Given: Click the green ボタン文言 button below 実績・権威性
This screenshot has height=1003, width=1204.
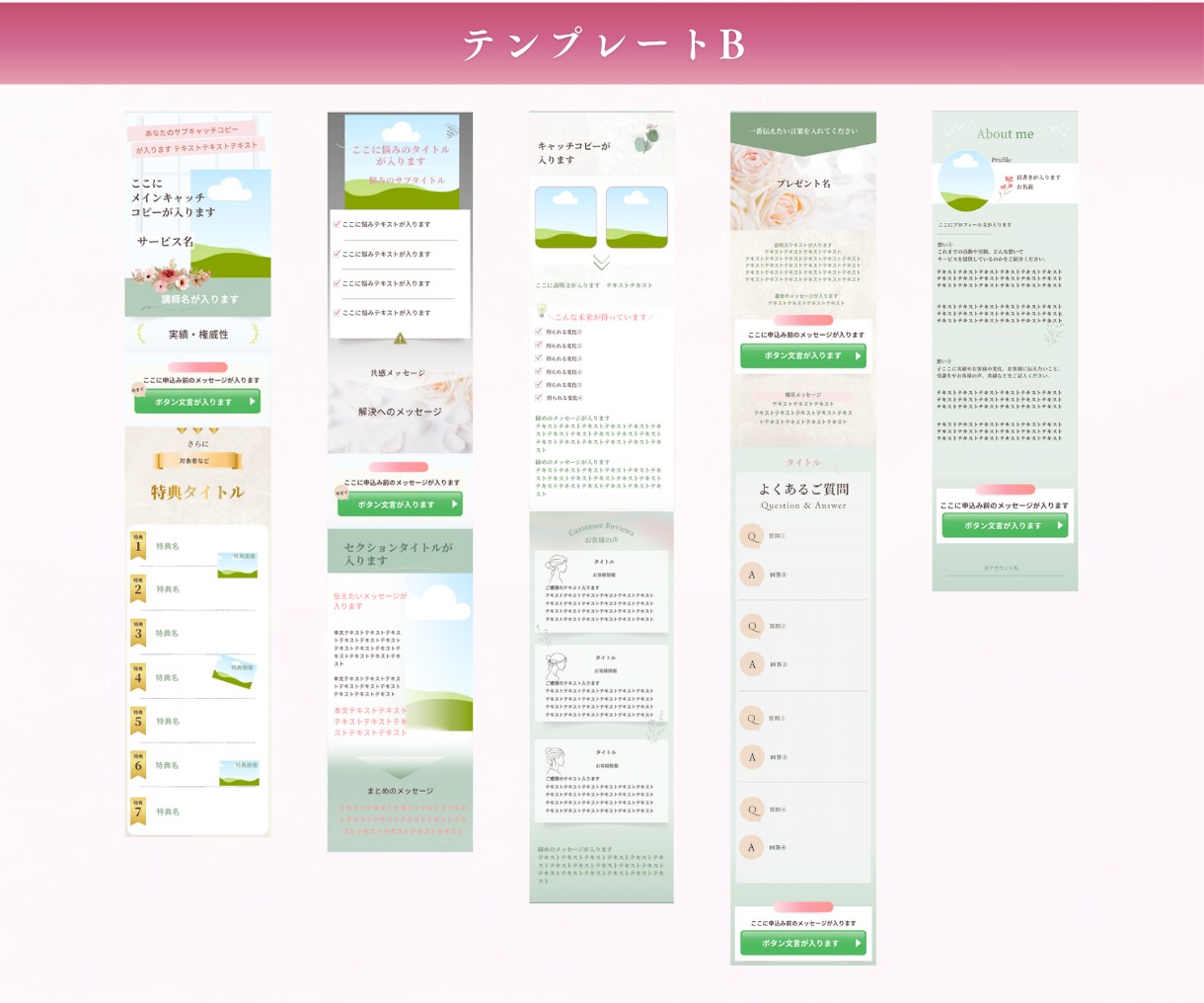Looking at the screenshot, I should [197, 402].
